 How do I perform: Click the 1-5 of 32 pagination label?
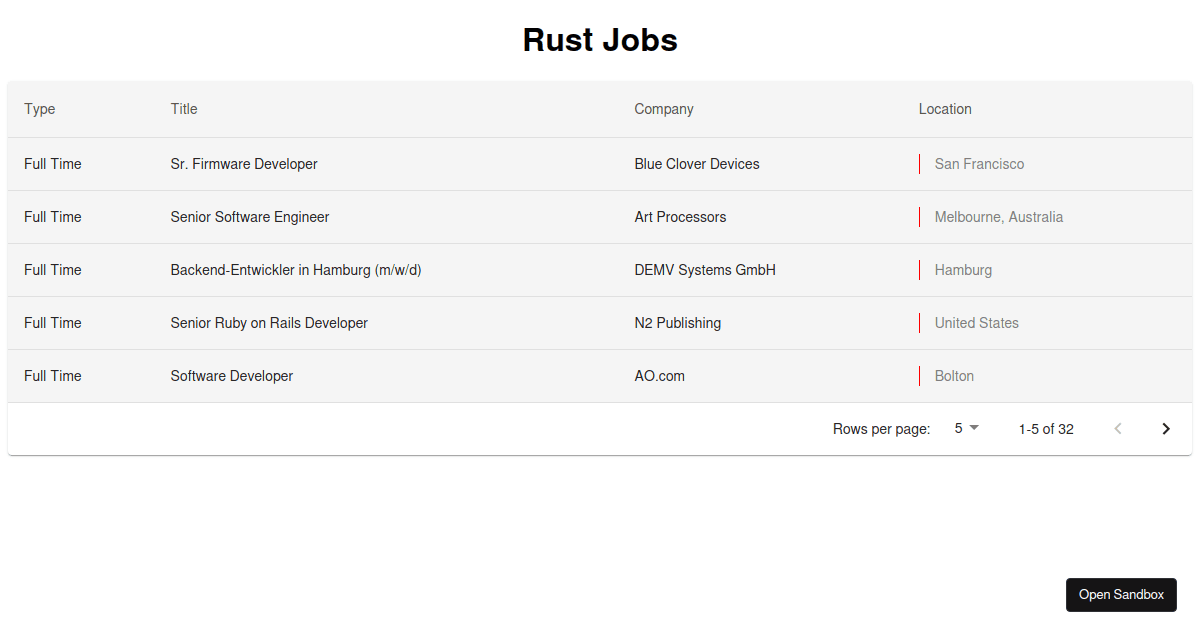1045,428
